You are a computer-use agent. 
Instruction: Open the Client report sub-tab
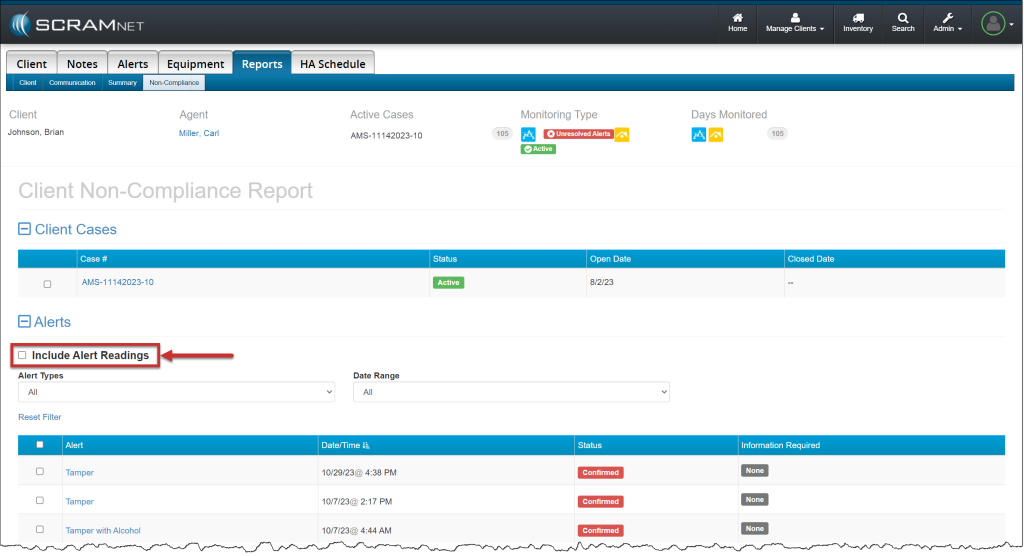28,82
